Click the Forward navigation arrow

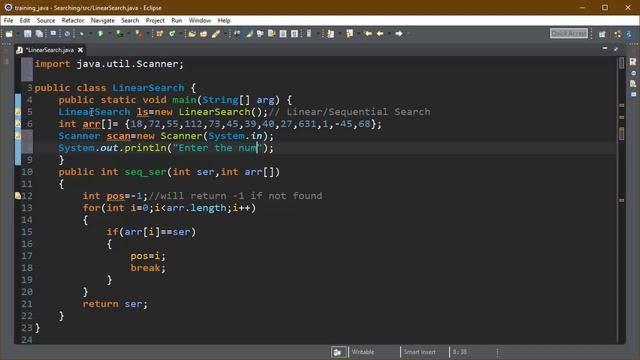click(399, 33)
